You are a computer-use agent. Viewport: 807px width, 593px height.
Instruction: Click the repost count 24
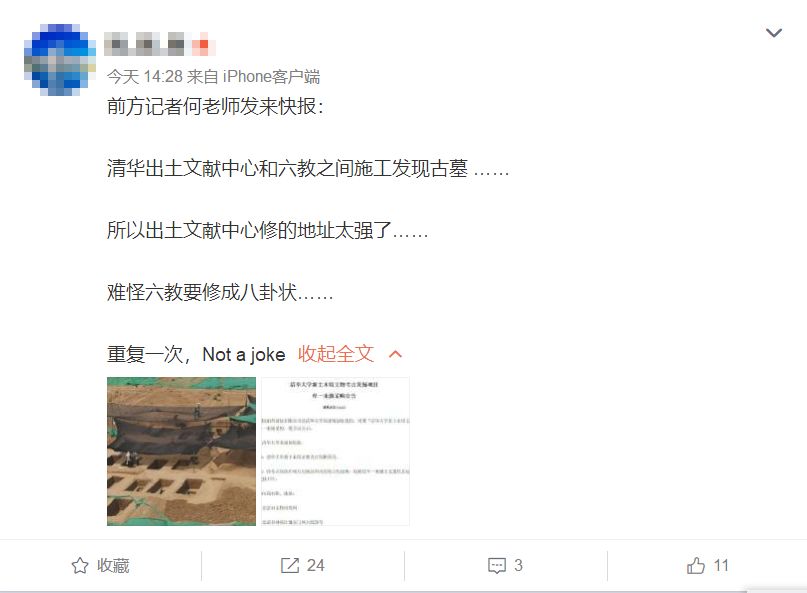coord(315,565)
